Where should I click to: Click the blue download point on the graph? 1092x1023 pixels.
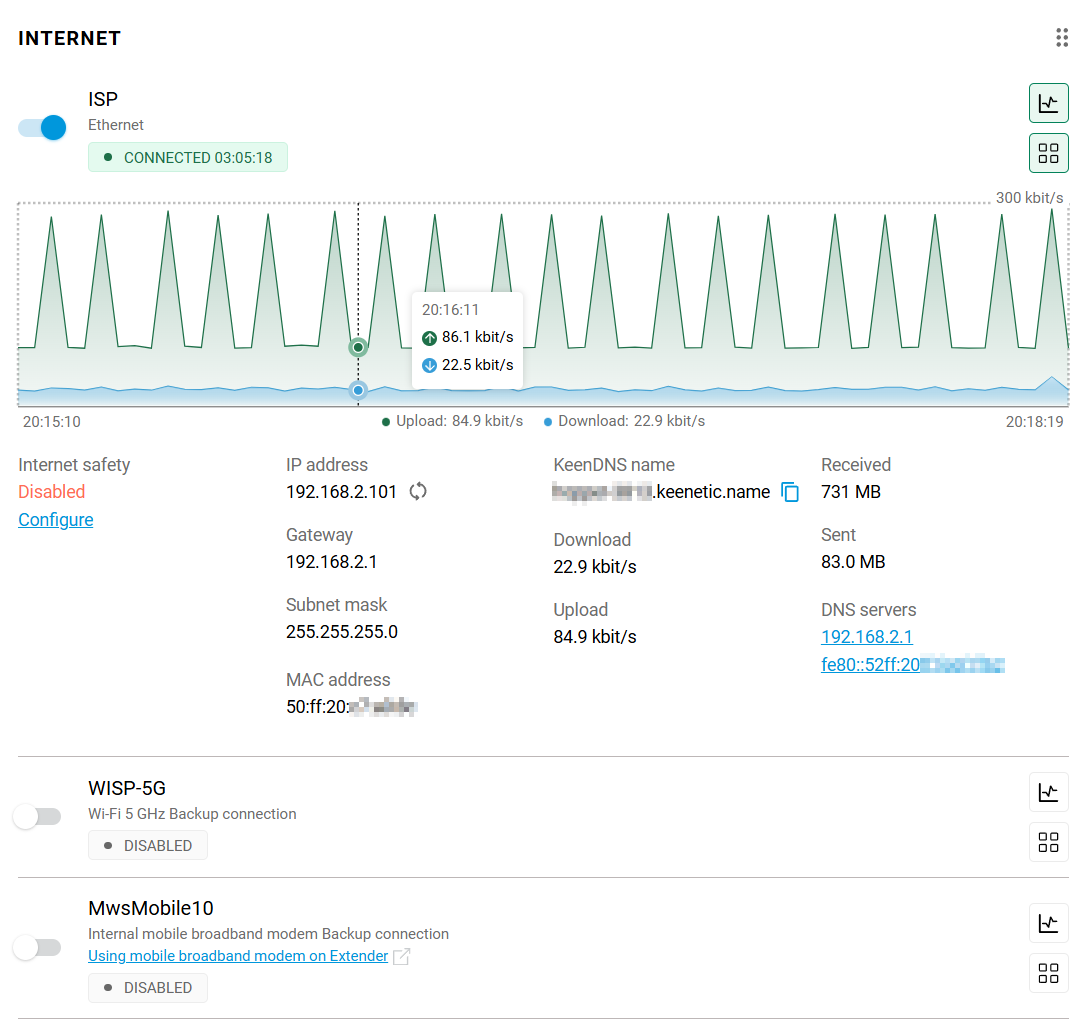358,390
